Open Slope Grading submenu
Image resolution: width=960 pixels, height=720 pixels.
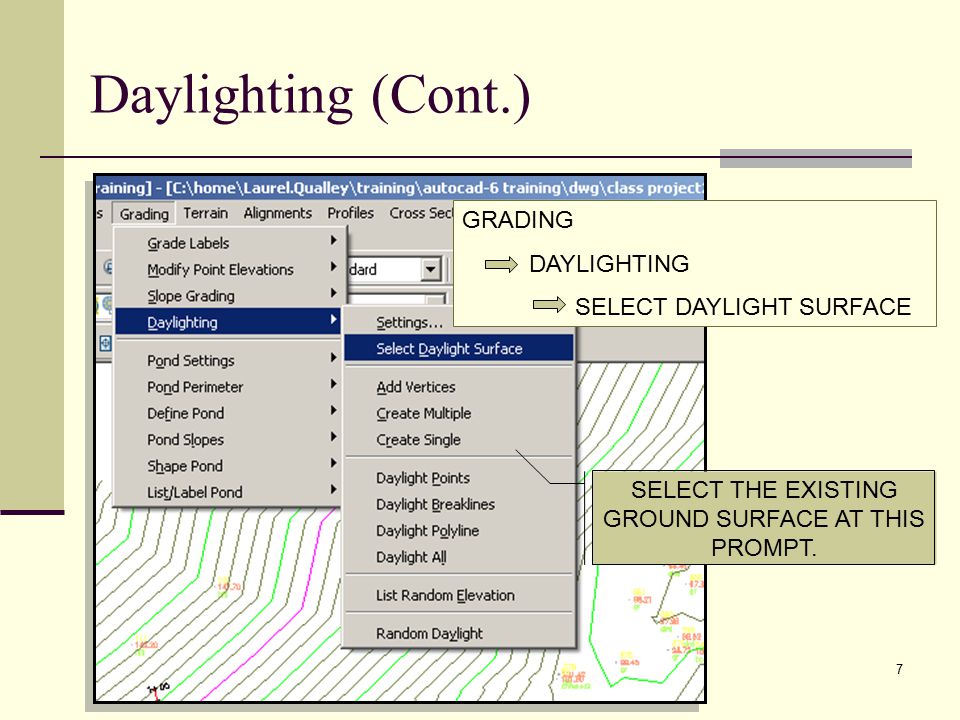228,296
